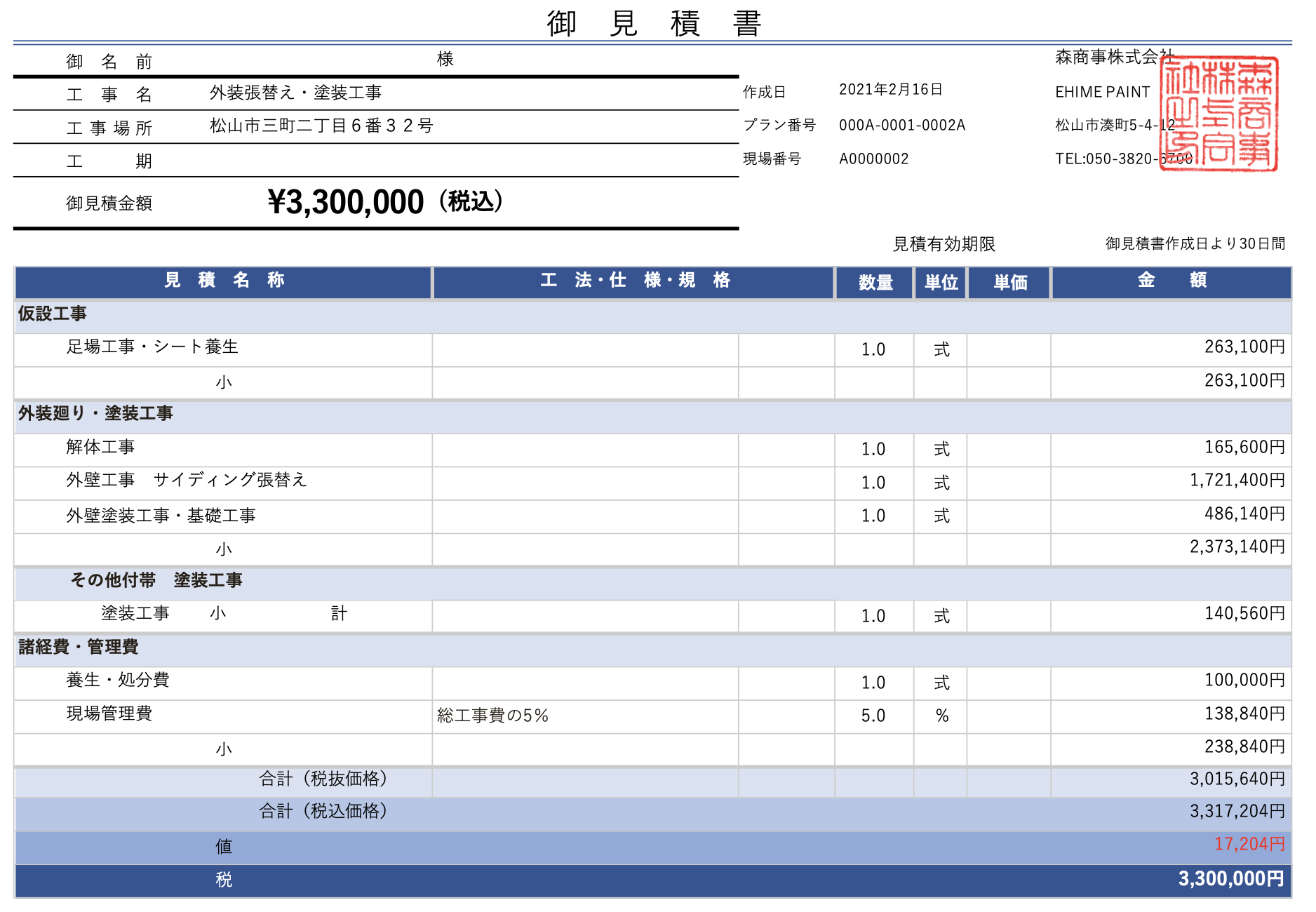Viewport: 1316px width, 912px height.
Task: Click the % unit cell
Action: (941, 716)
